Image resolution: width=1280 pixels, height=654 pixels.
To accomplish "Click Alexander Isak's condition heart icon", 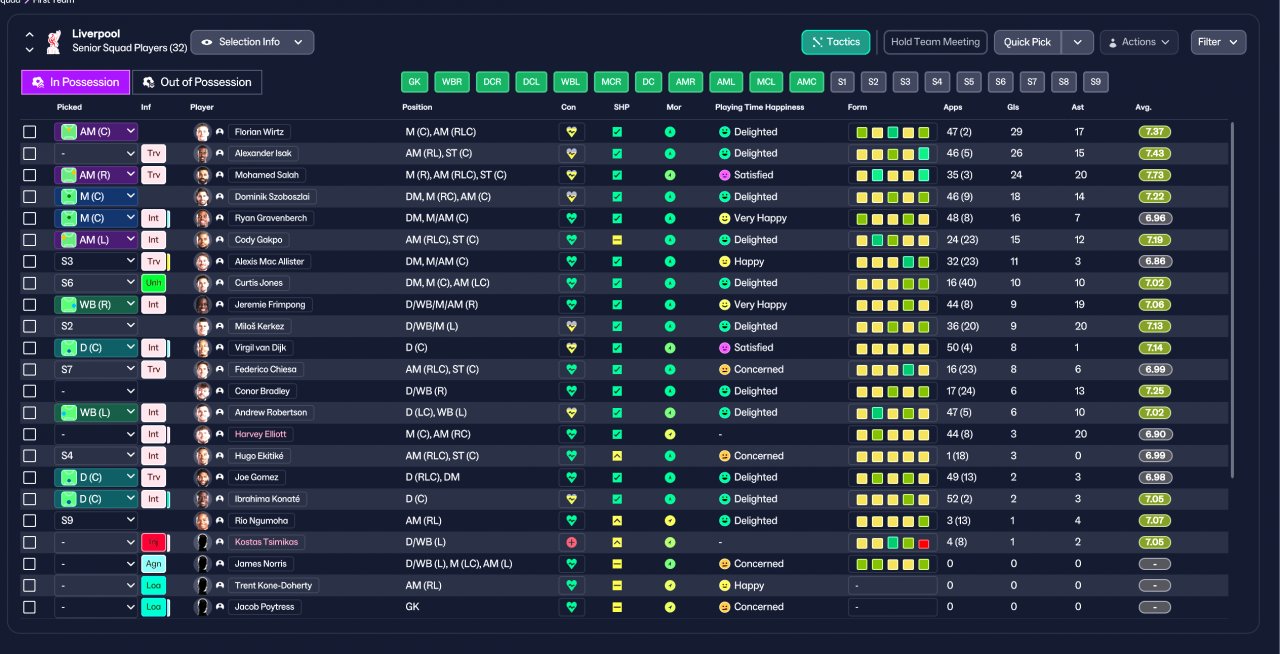I will (572, 153).
